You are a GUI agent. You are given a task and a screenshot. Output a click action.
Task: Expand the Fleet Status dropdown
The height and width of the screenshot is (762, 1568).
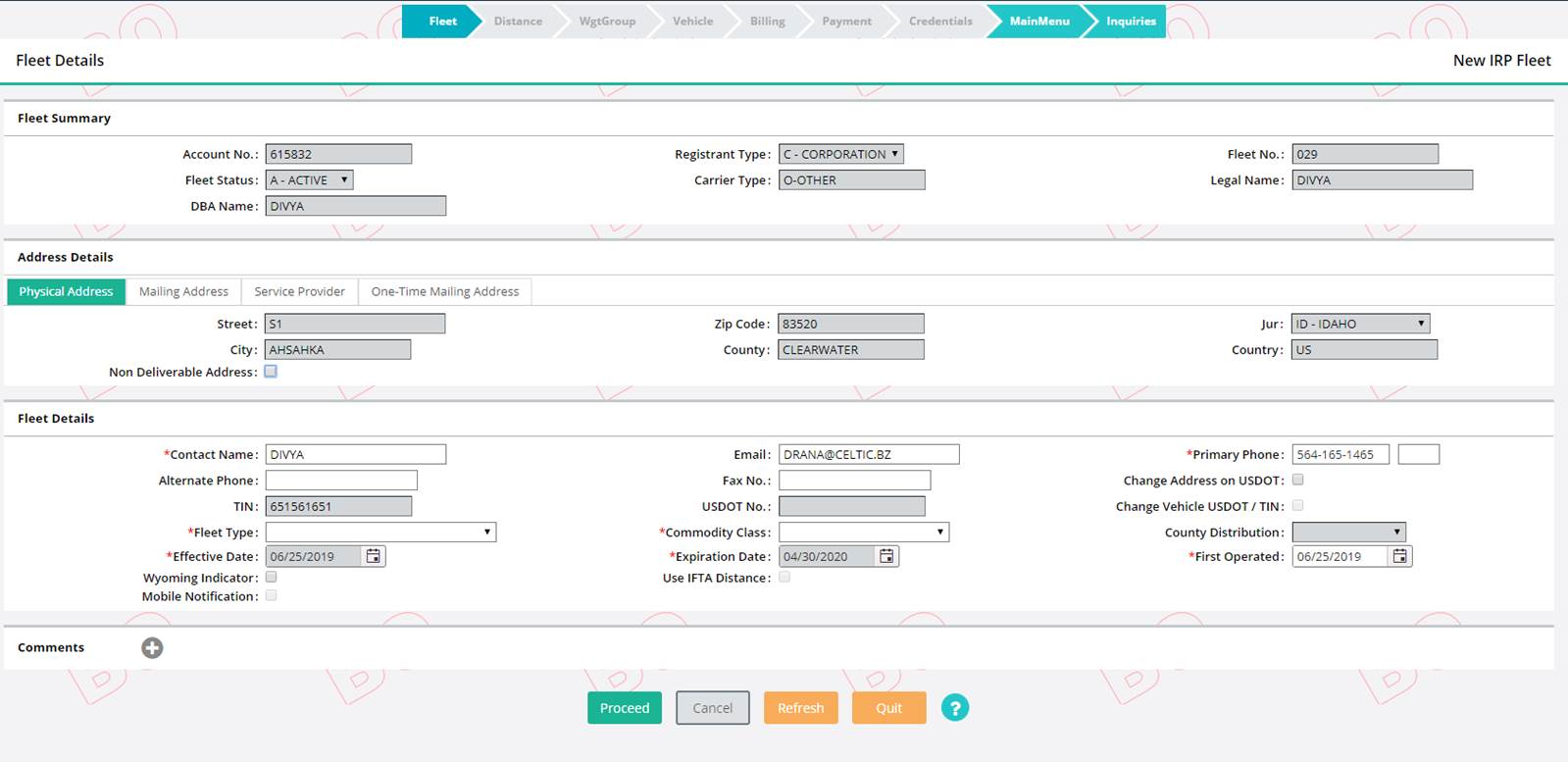tap(309, 180)
